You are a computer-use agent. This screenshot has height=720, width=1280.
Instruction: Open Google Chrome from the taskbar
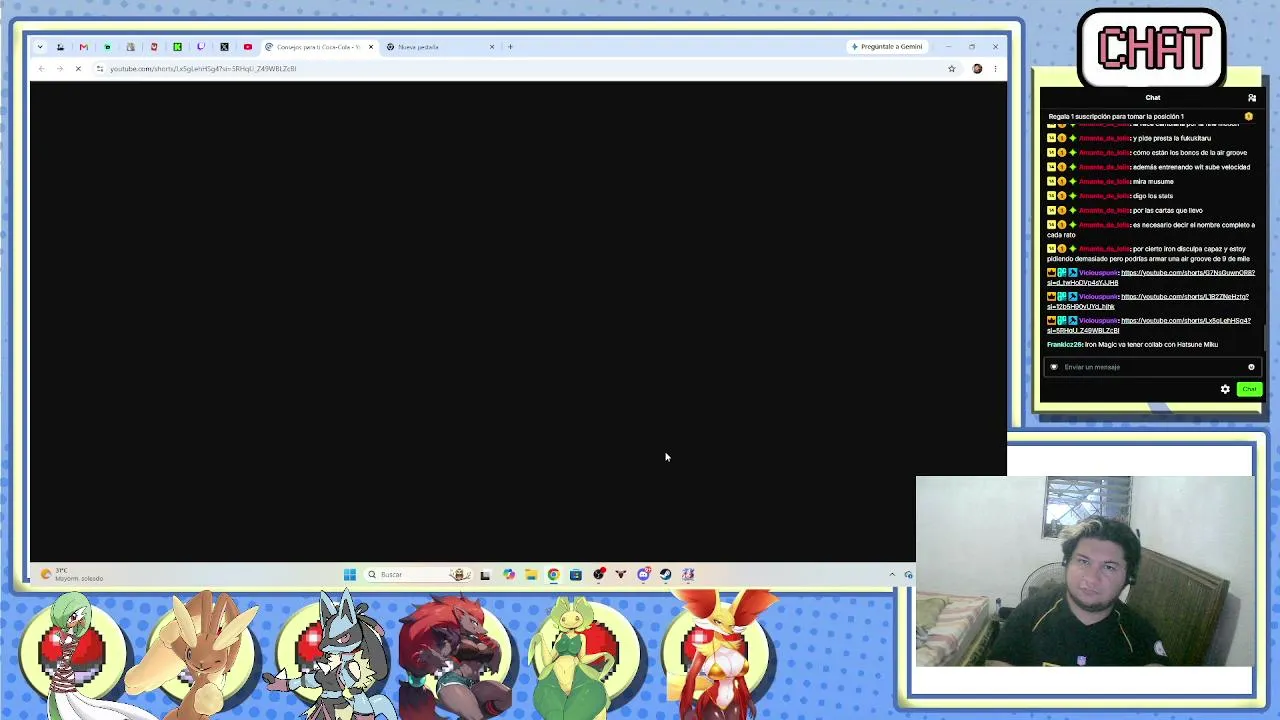(553, 575)
